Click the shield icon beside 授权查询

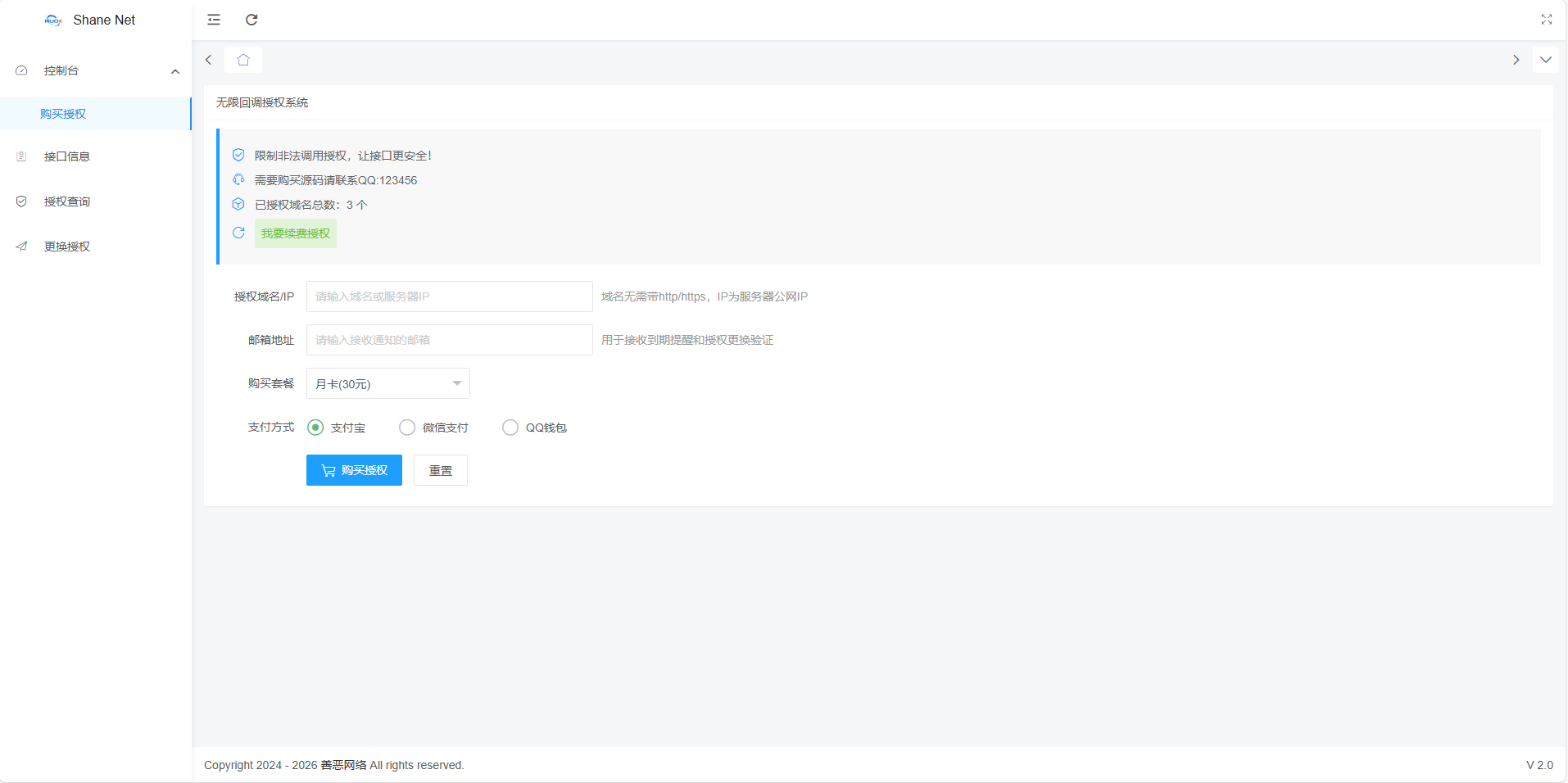(x=21, y=201)
